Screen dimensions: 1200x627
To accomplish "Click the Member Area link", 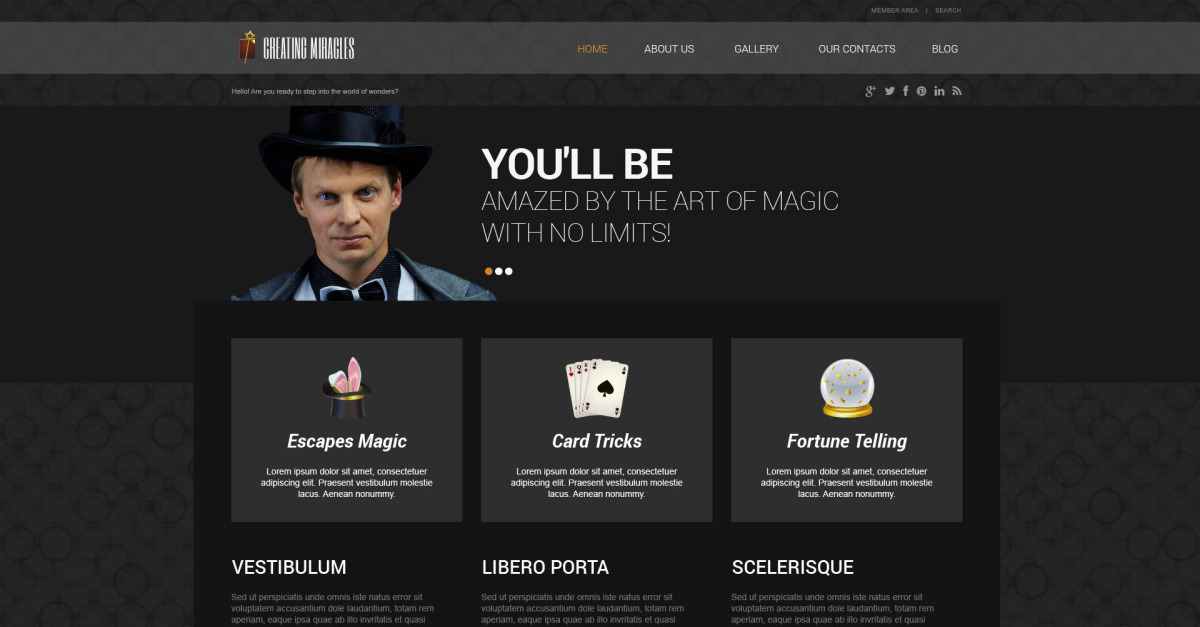I will [x=894, y=10].
